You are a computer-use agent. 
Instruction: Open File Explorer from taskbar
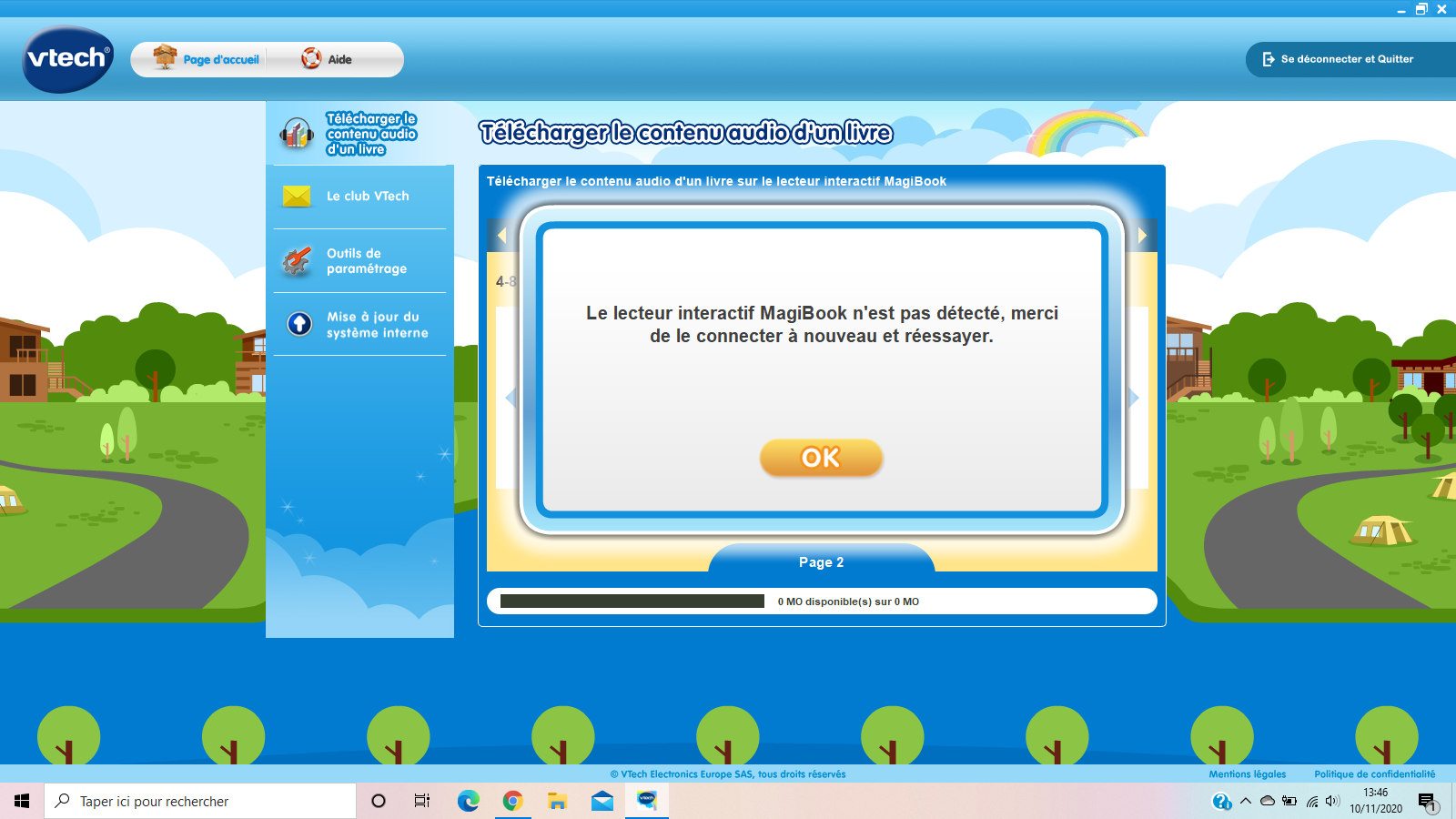click(557, 801)
